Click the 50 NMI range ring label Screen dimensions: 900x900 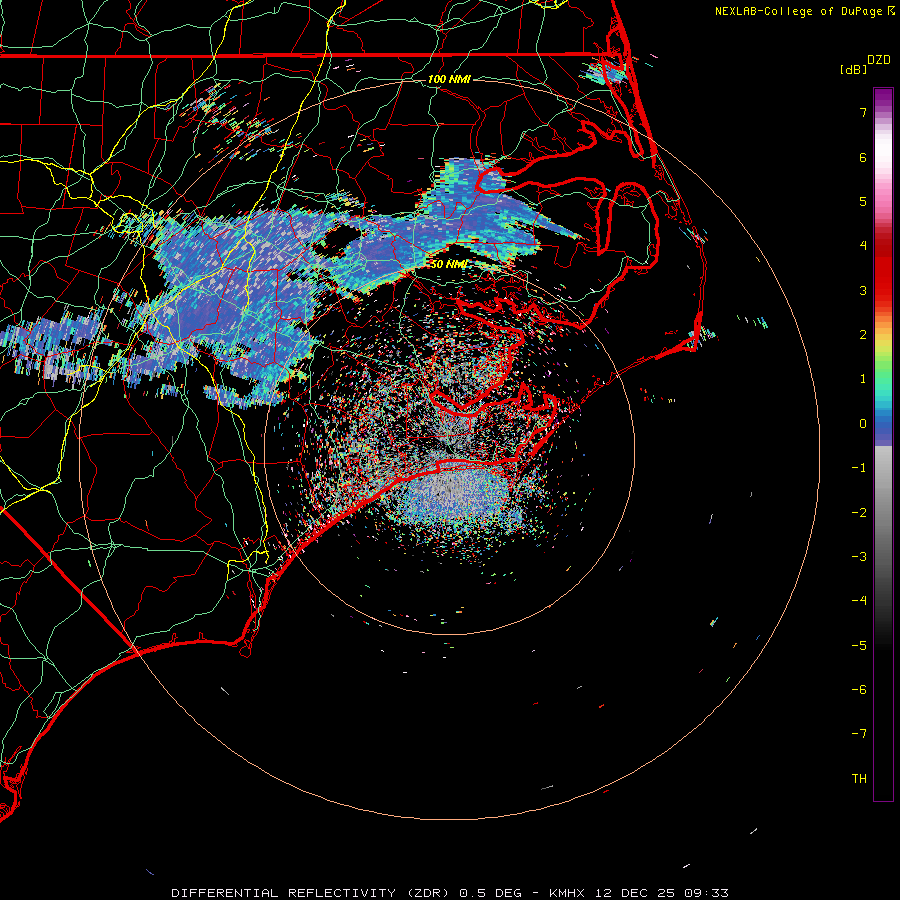449,264
